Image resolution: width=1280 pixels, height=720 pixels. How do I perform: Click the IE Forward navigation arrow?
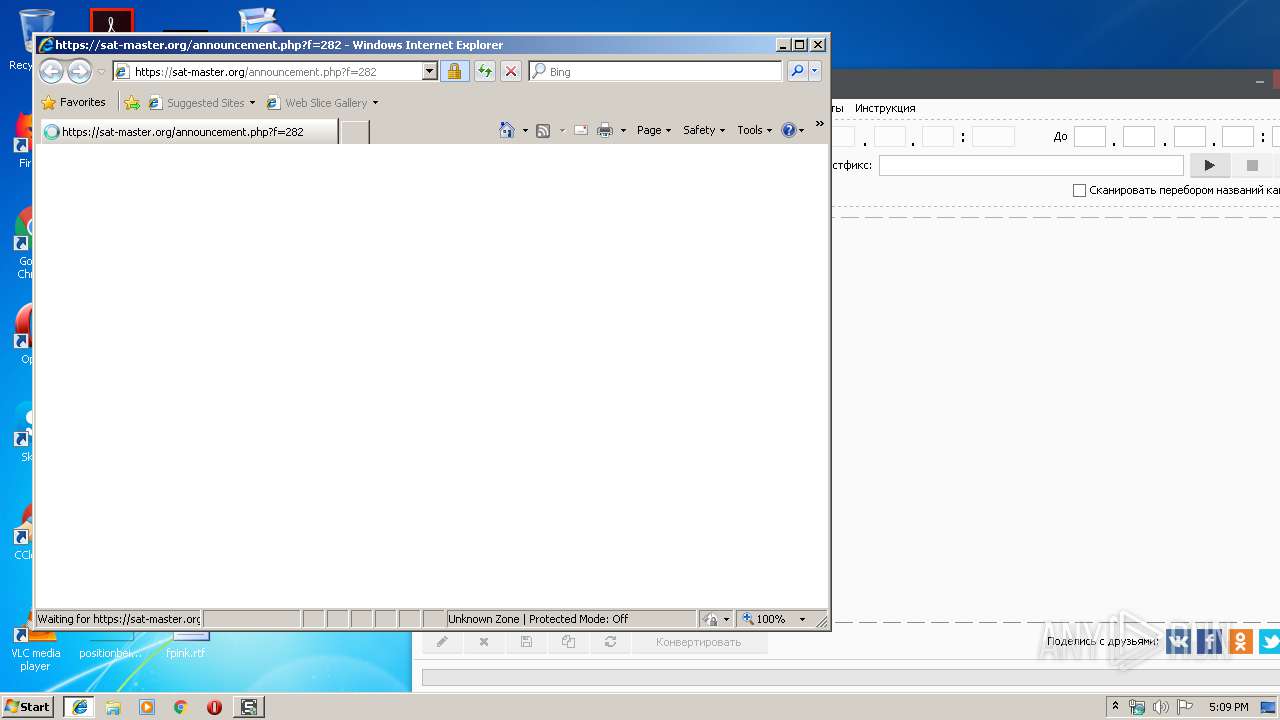click(x=79, y=71)
